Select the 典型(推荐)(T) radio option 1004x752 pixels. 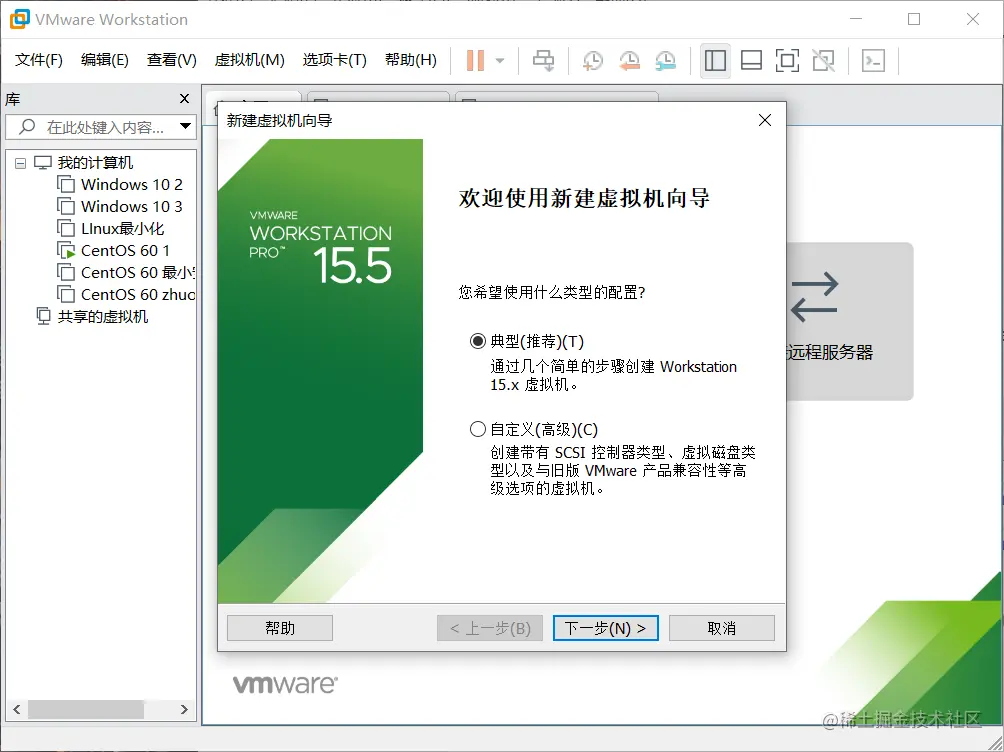point(478,341)
